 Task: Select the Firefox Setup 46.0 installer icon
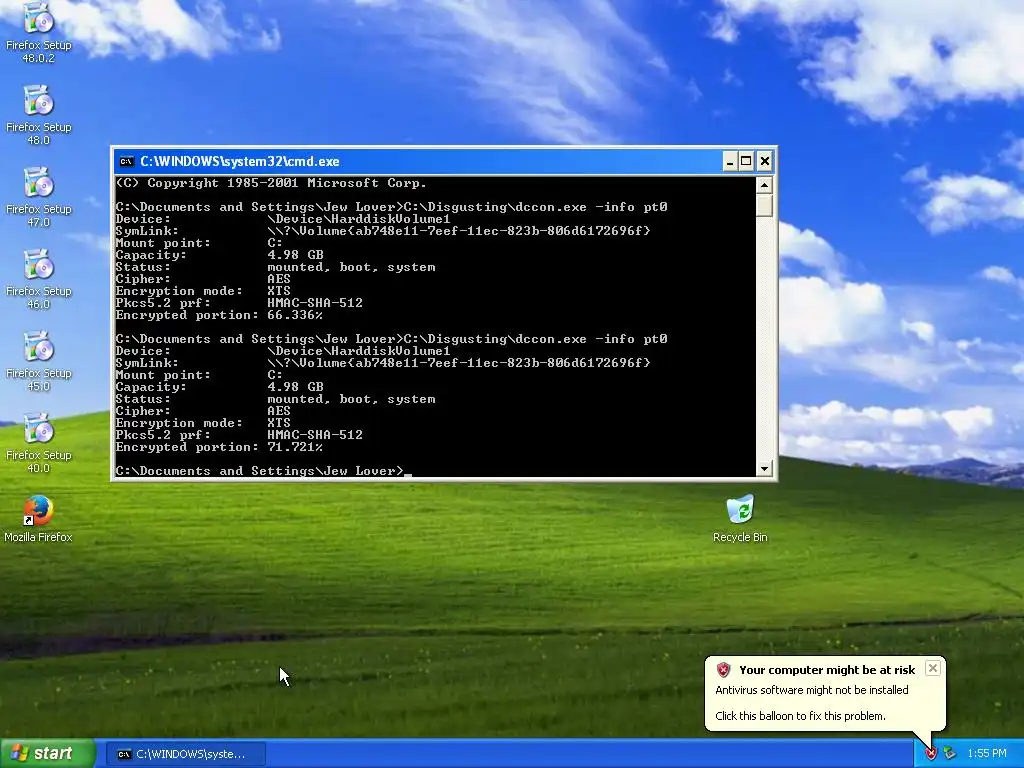click(39, 279)
